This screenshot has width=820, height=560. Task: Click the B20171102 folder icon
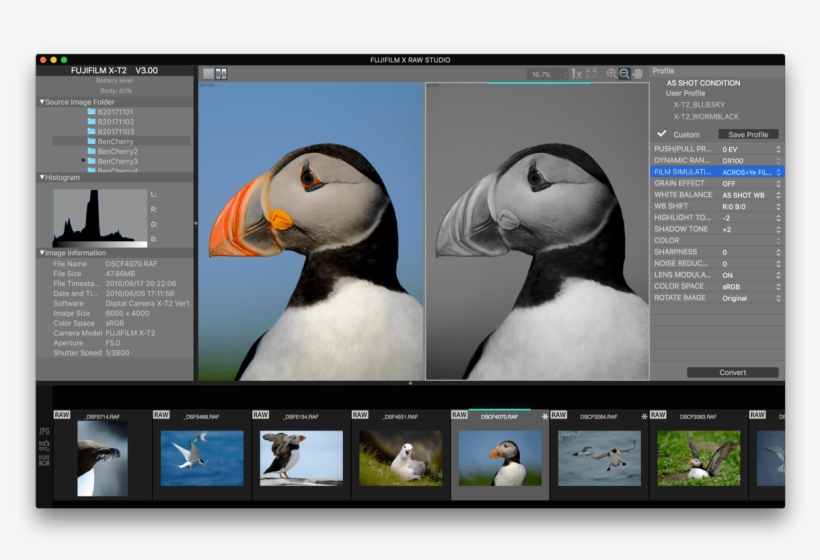point(92,121)
